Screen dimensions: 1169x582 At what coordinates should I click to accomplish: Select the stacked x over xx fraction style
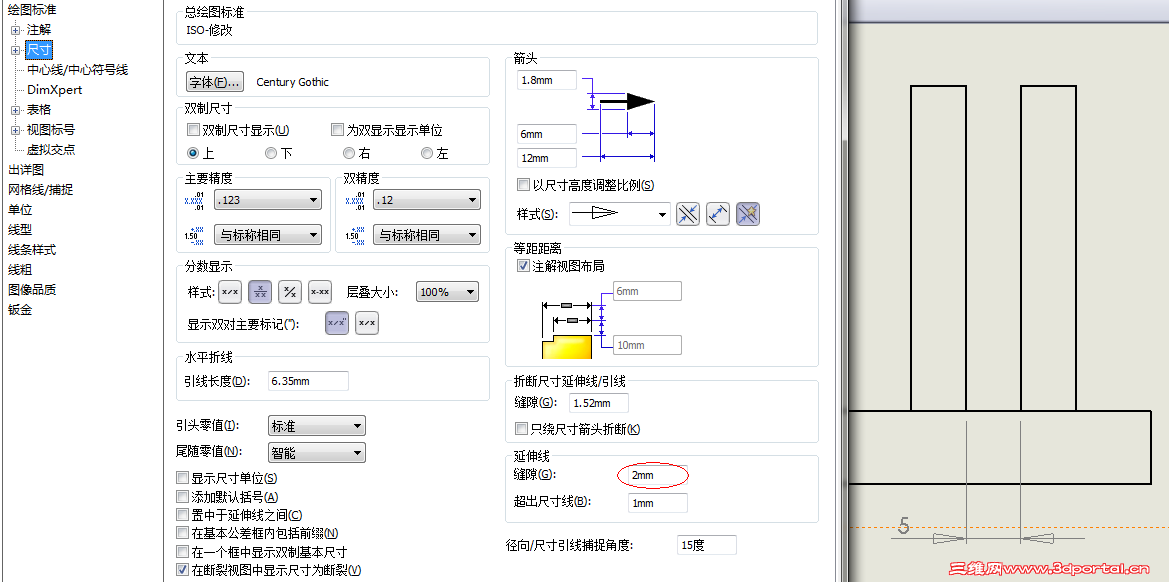point(260,292)
